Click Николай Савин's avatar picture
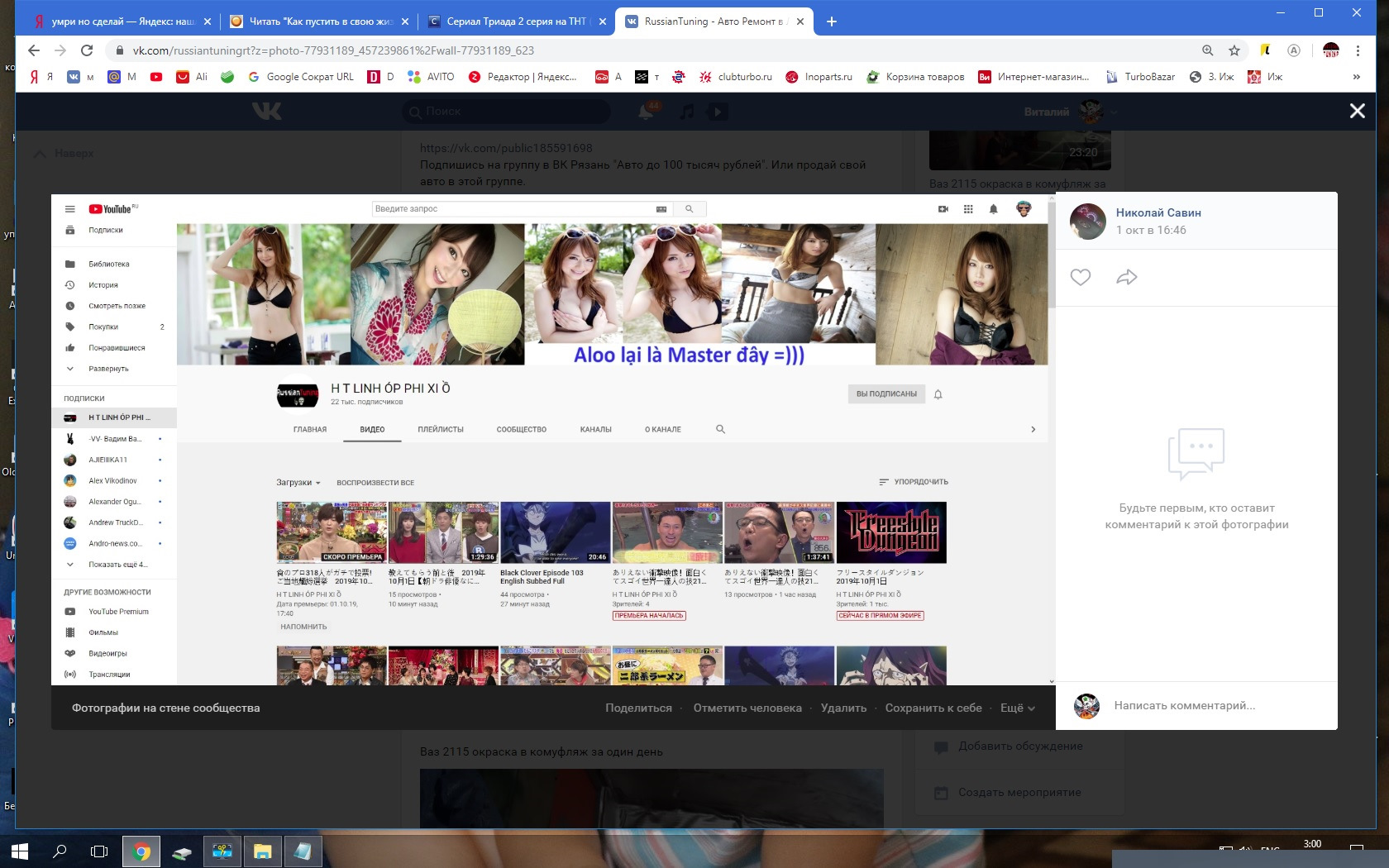 click(x=1088, y=222)
